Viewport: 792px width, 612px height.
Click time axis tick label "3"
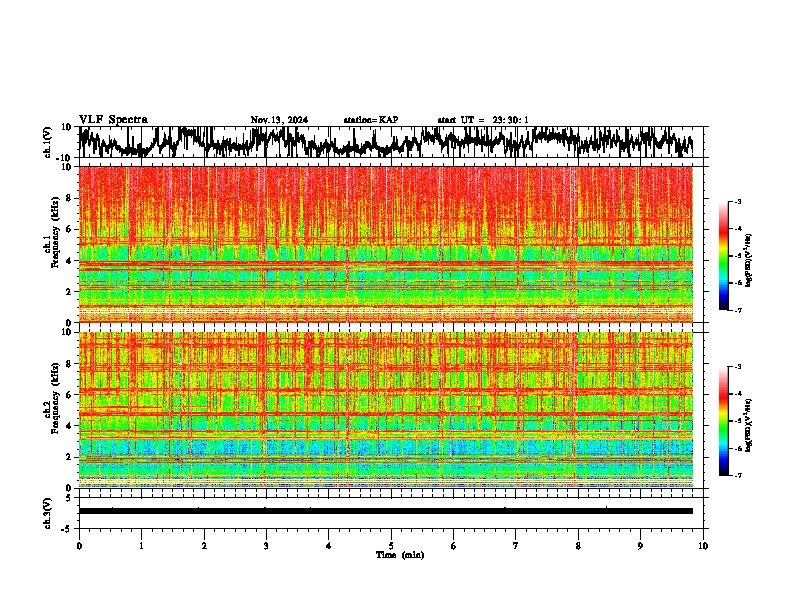[266, 546]
